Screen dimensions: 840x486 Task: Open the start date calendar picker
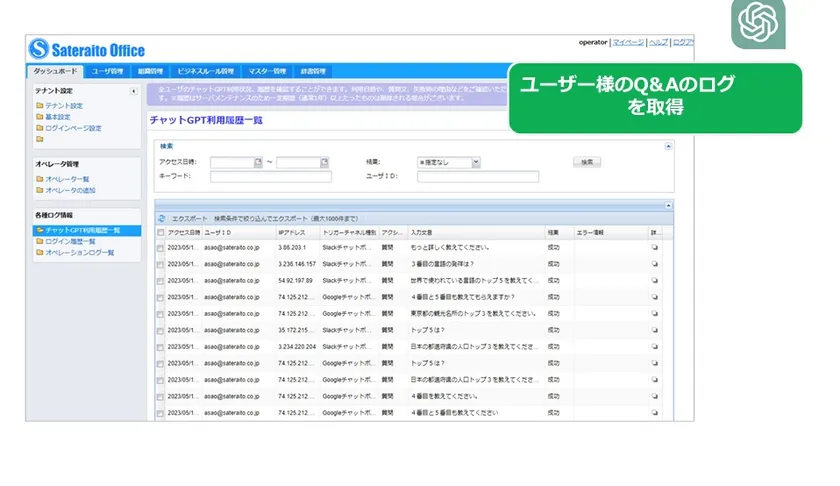[255, 162]
